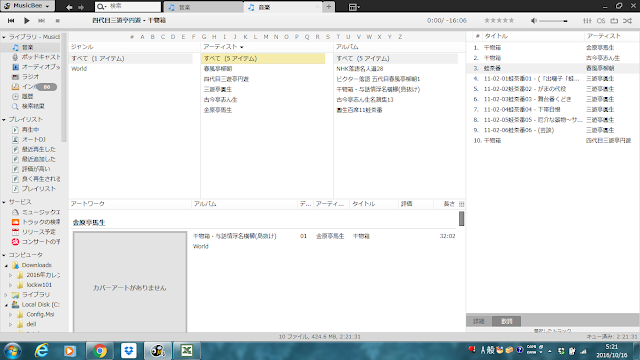Go forward with the right arrow button
640x360 pixels.
tap(81, 7)
